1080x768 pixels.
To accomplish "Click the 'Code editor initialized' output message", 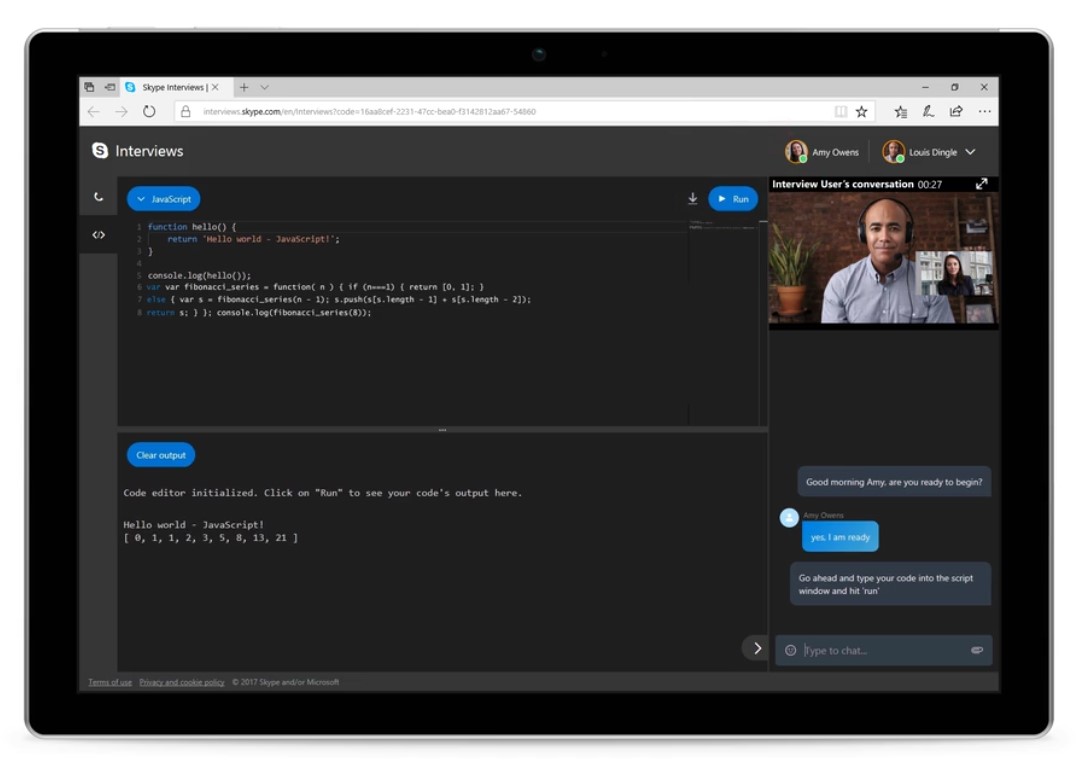I will point(322,493).
